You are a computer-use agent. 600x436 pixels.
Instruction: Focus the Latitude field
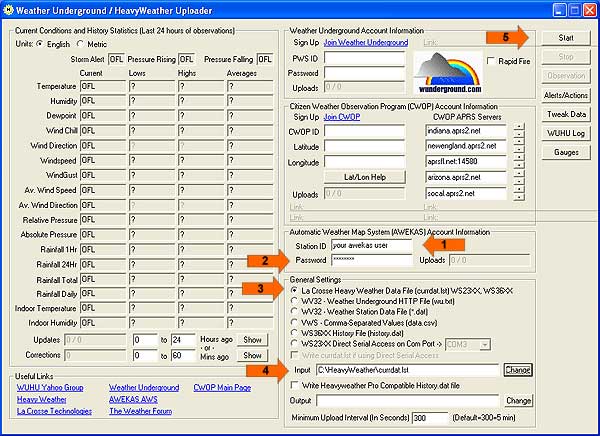click(365, 147)
